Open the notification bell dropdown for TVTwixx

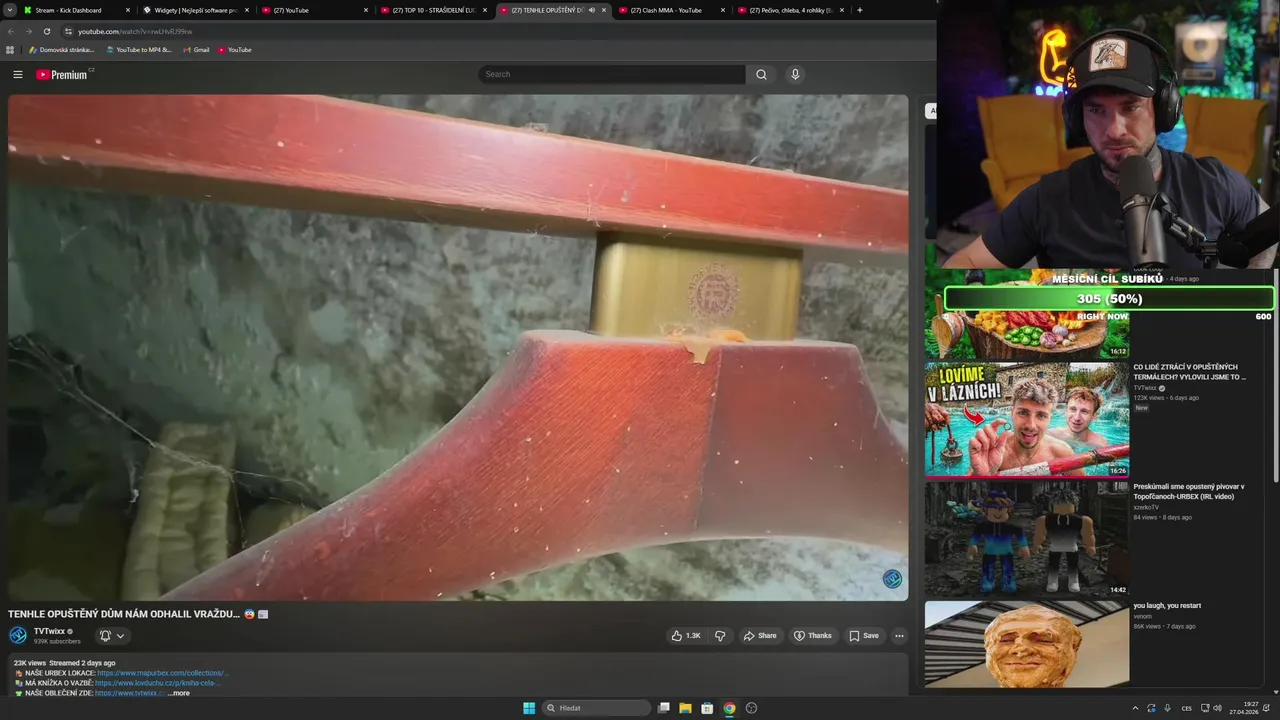point(111,636)
